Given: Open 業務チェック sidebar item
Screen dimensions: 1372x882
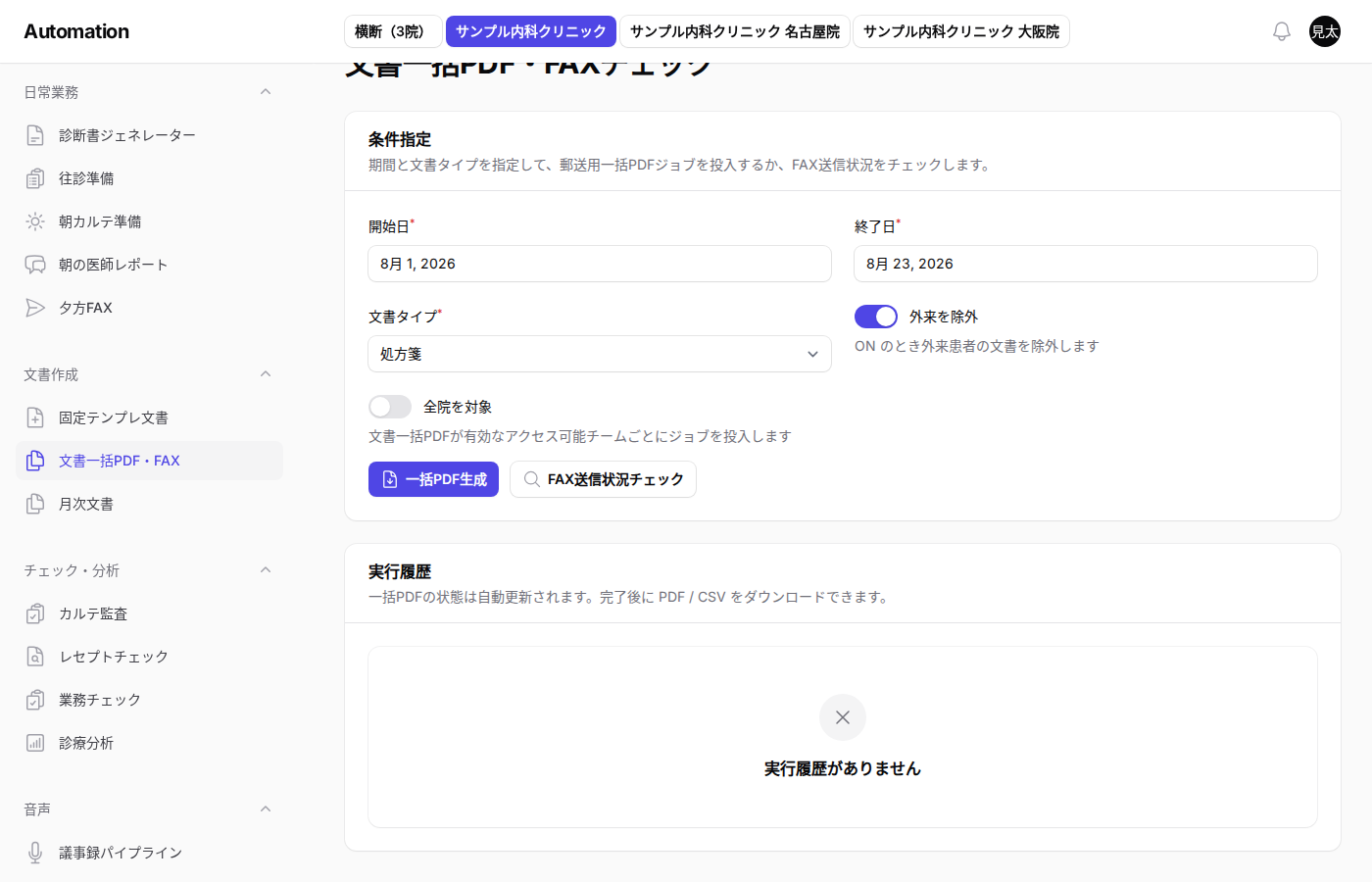Looking at the screenshot, I should [x=149, y=700].
